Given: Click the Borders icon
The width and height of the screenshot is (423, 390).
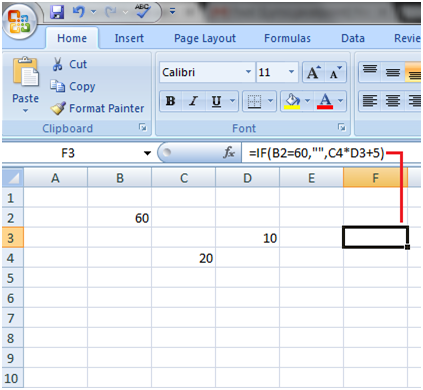Looking at the screenshot, I should point(254,101).
